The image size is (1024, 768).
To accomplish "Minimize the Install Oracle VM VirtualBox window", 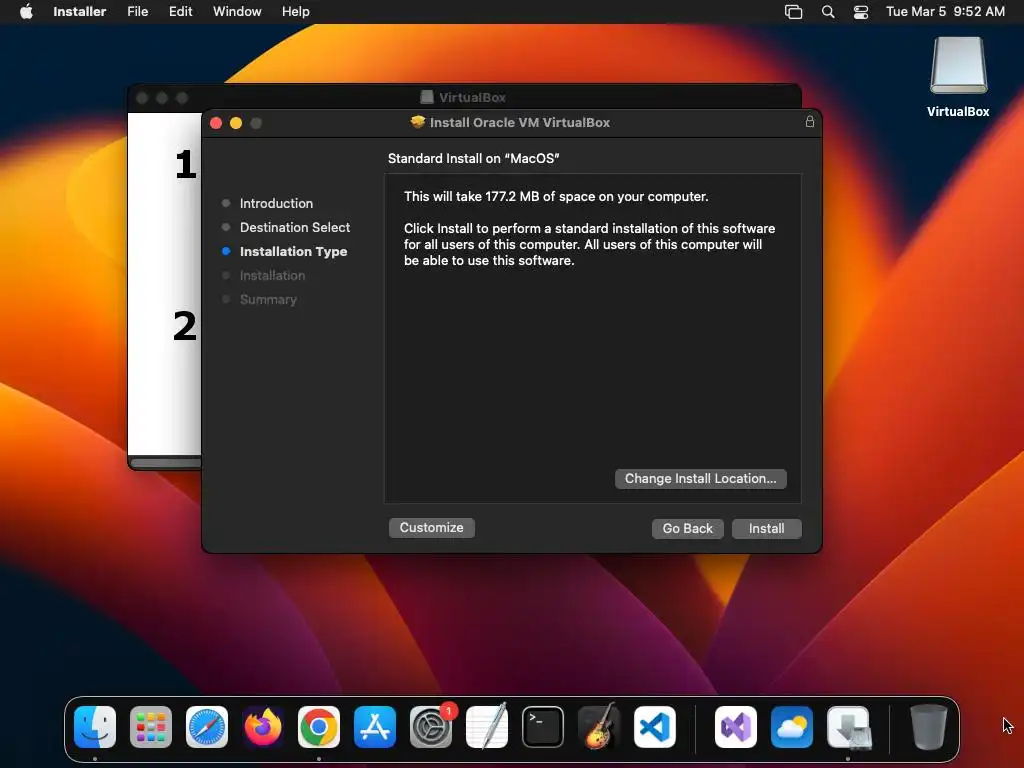I will click(236, 123).
